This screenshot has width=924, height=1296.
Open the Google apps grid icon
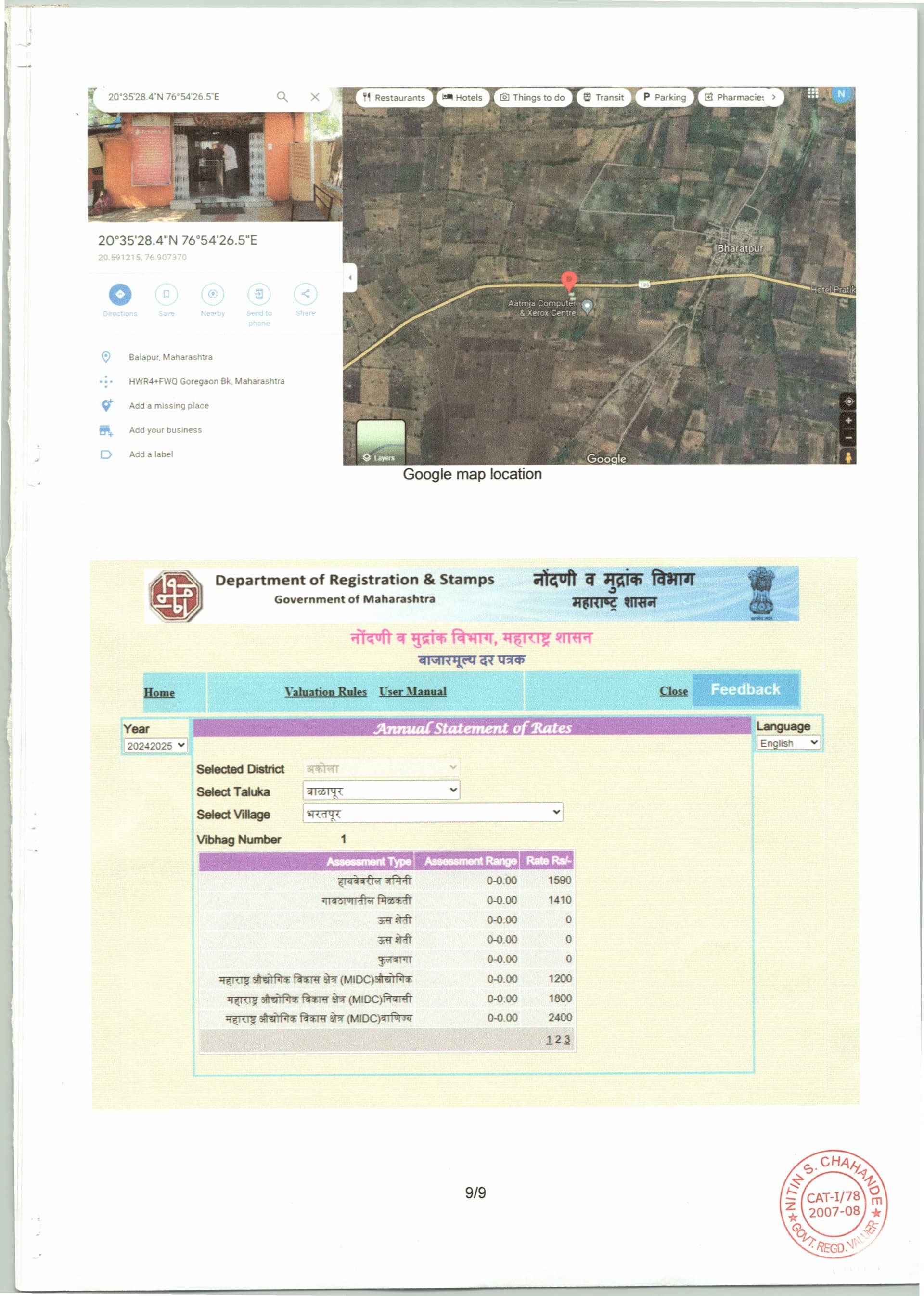click(812, 93)
